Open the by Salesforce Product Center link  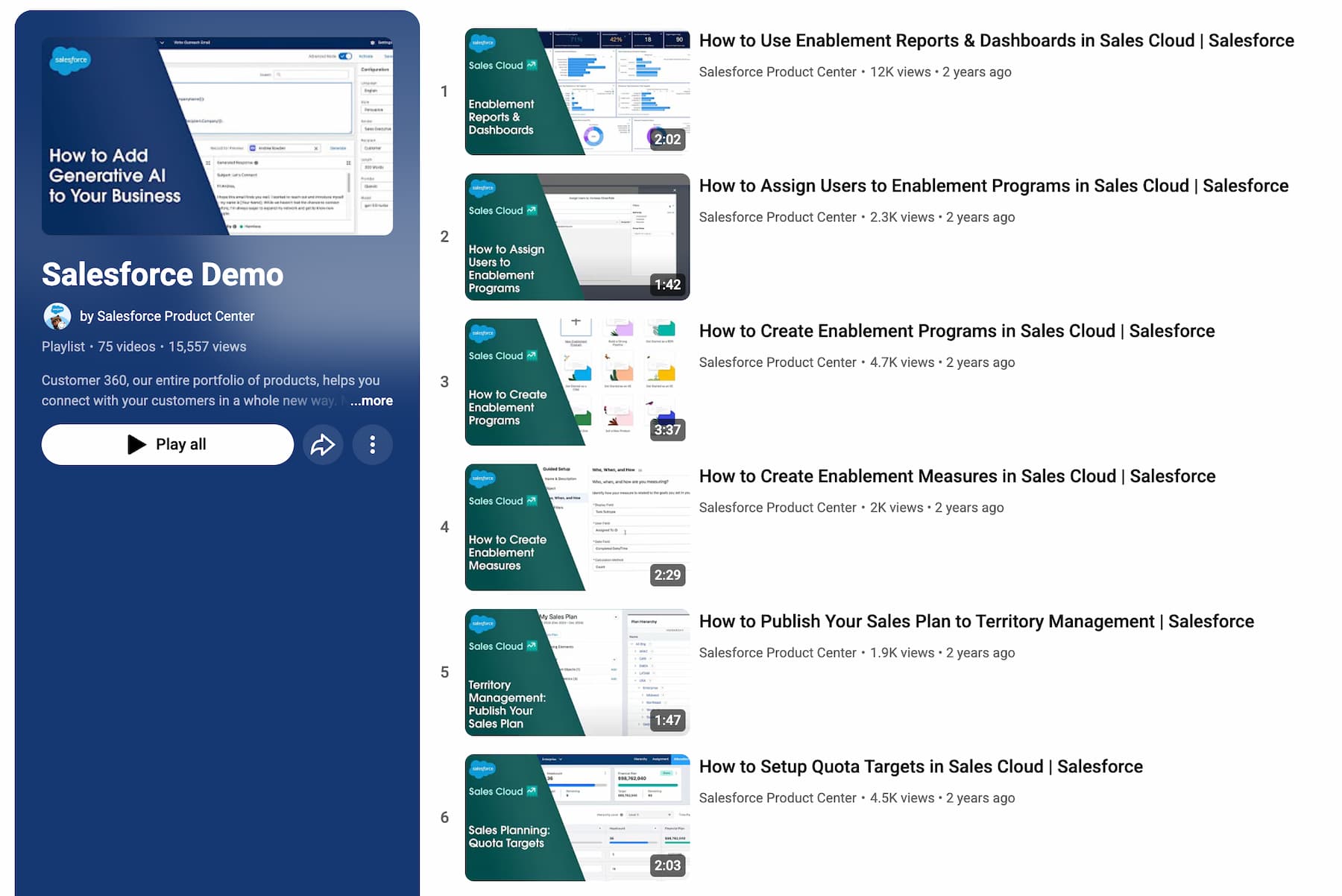coord(167,316)
